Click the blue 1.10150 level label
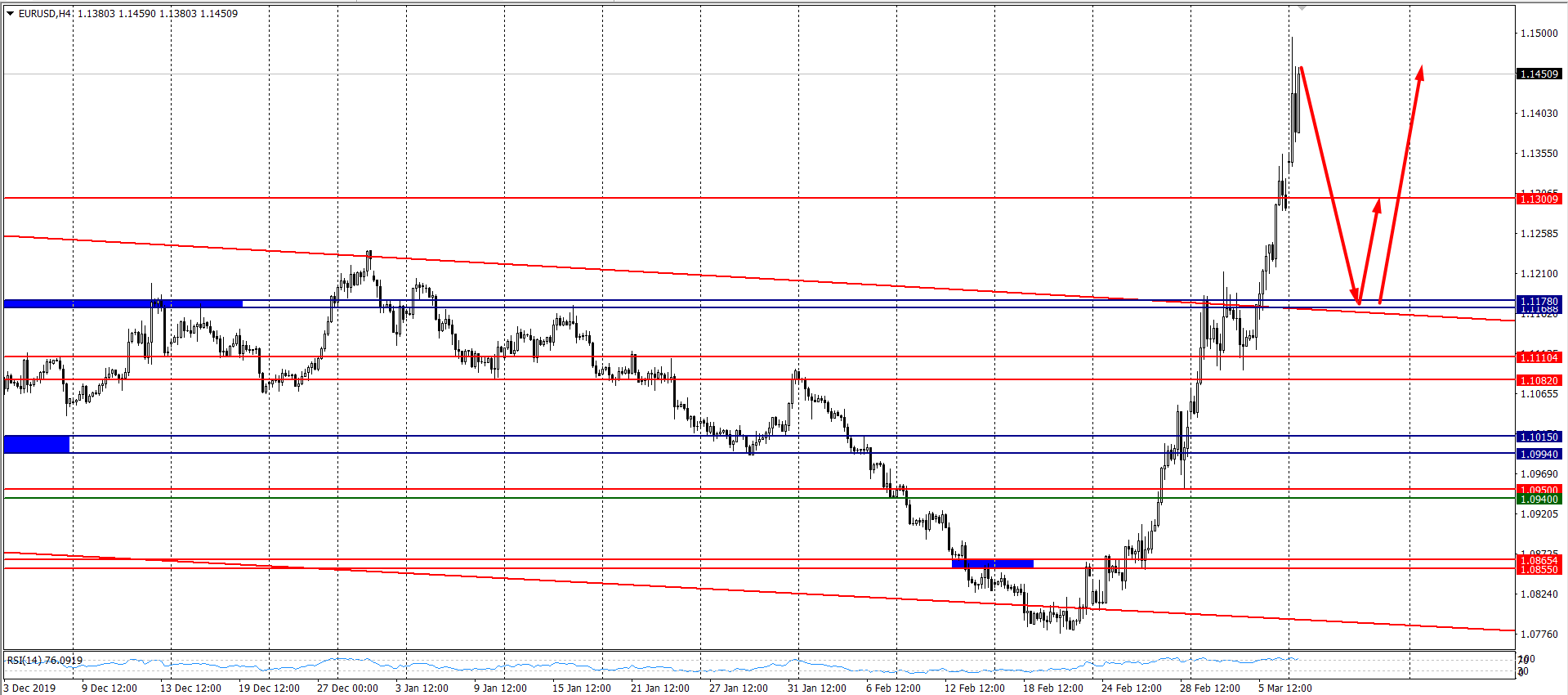This screenshot has height=695, width=1568. point(1539,437)
